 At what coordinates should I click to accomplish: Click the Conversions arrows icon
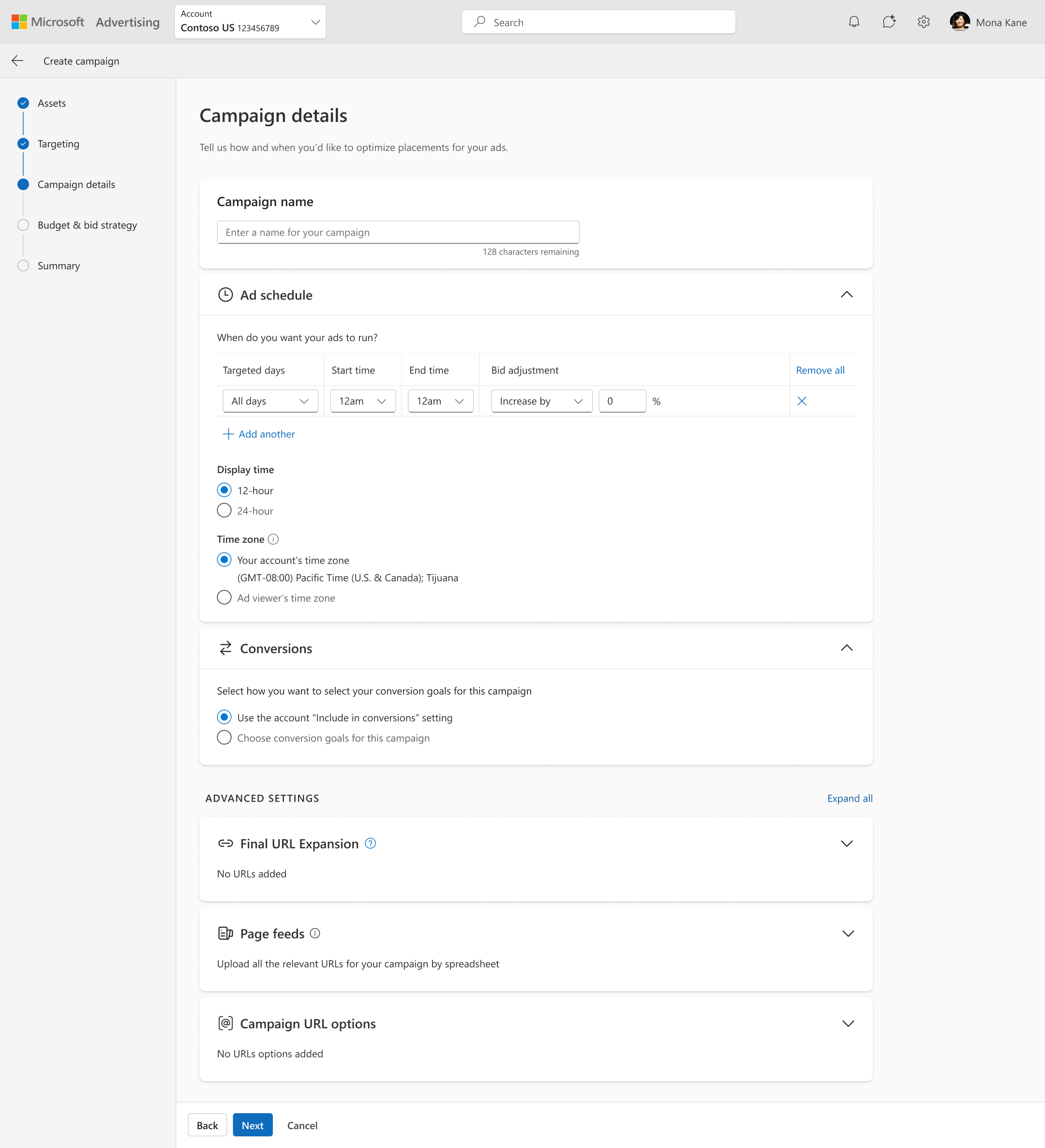coord(225,648)
